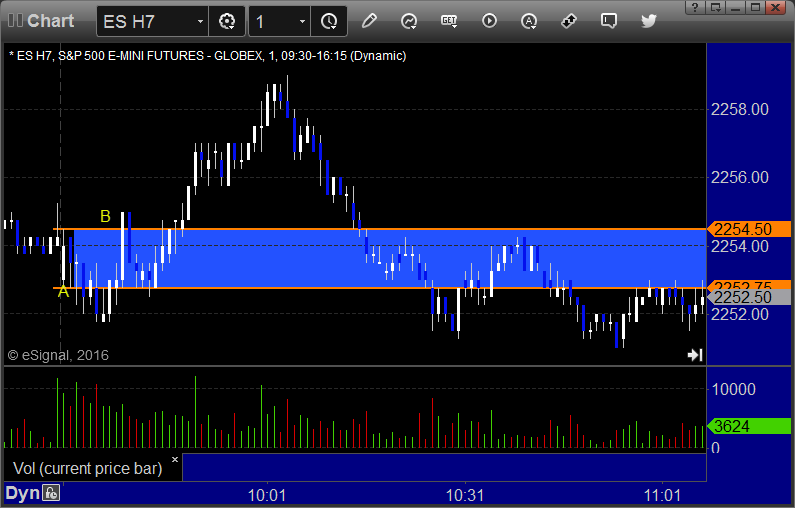Jump to latest bar with arrow icon
Viewport: 795px width, 508px height.
pos(695,355)
